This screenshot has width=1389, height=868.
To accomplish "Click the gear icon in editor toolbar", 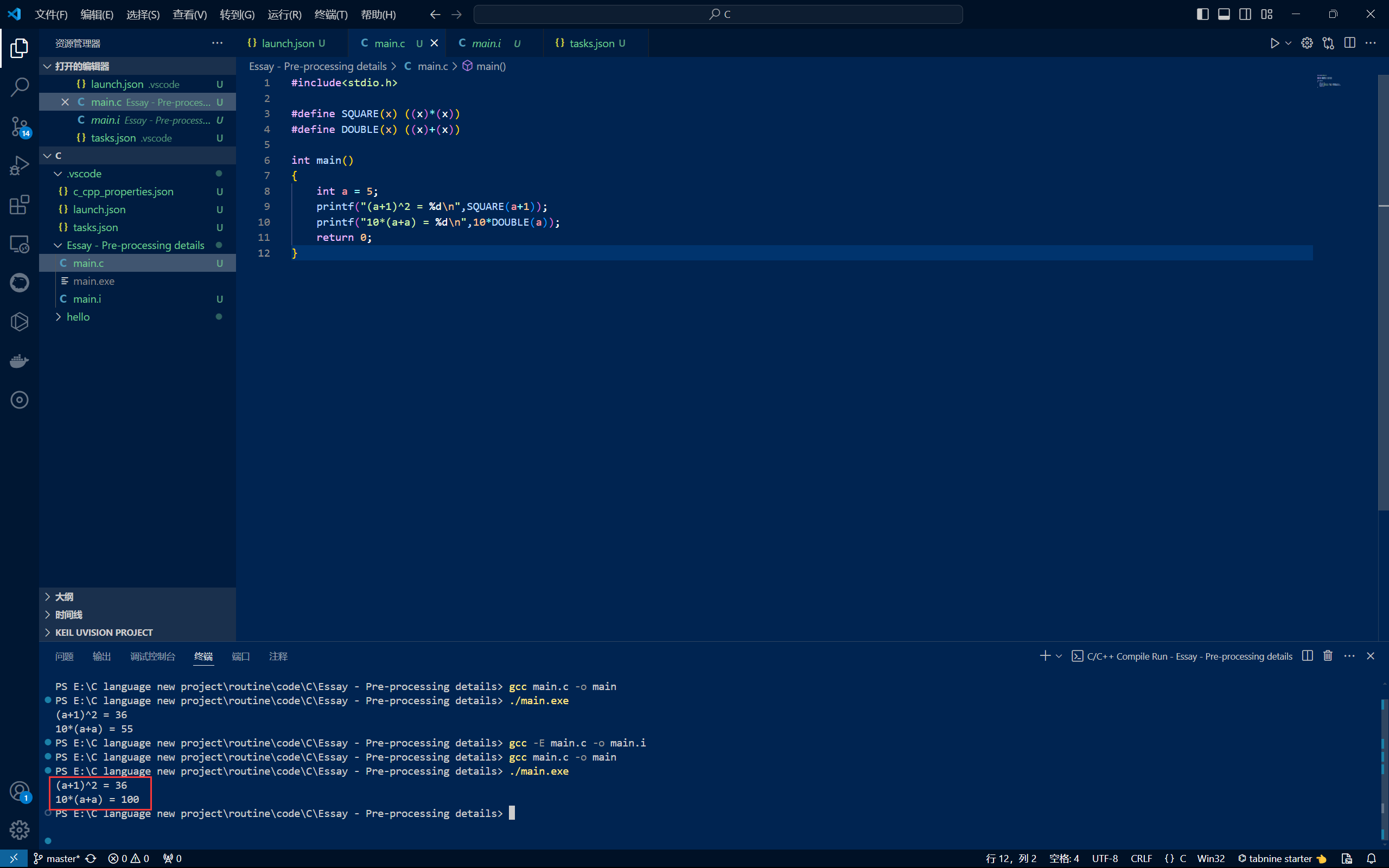I will point(1307,43).
